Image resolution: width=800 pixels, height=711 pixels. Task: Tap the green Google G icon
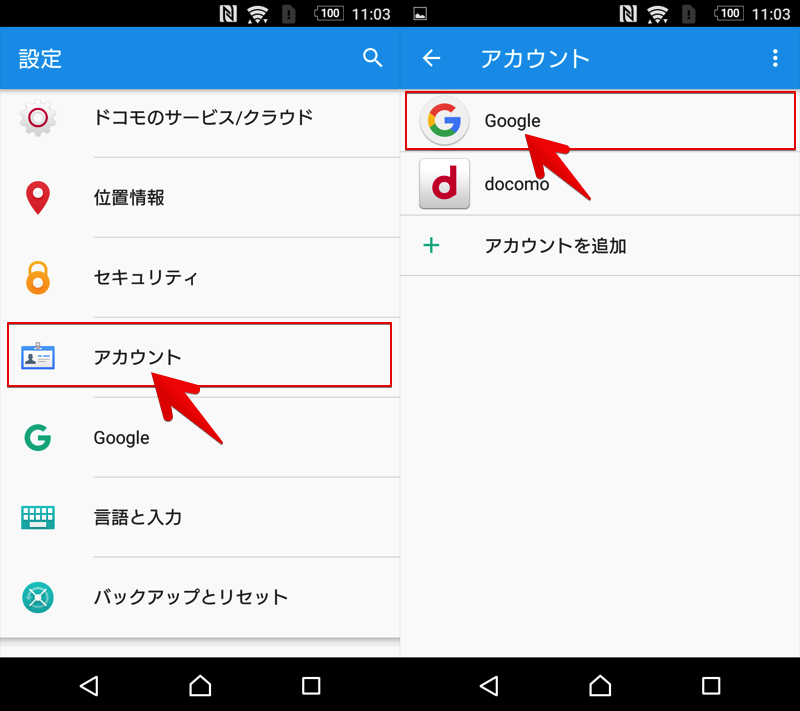pos(38,437)
